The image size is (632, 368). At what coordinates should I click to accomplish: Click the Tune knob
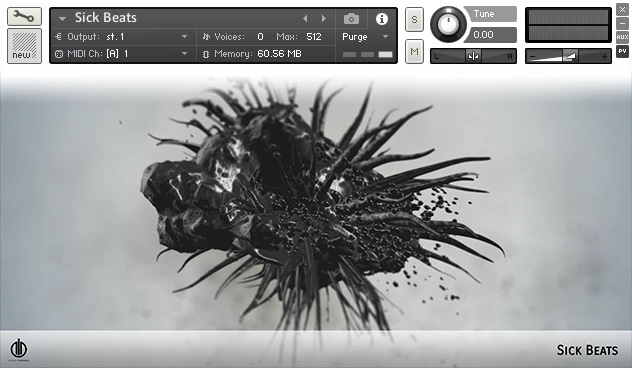coord(448,24)
